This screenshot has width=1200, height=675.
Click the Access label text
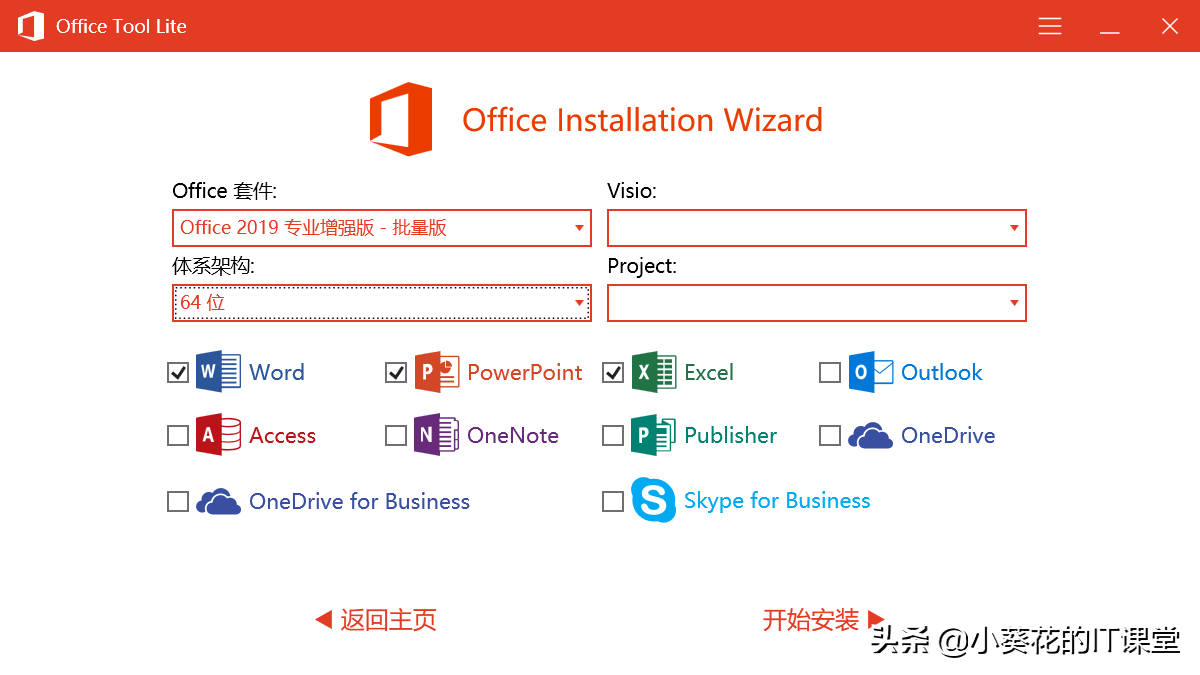282,436
